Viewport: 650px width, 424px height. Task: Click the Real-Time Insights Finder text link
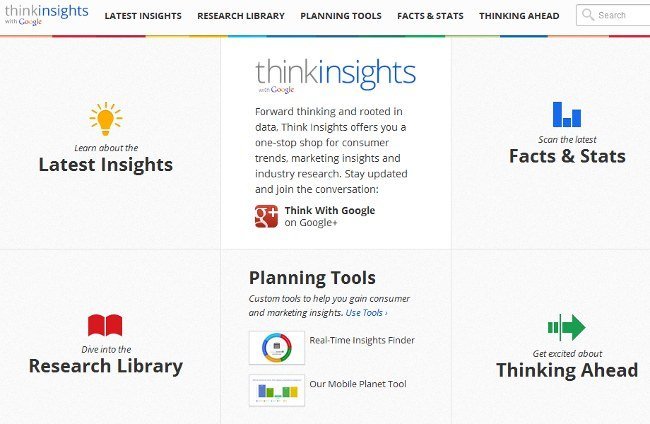(x=362, y=340)
